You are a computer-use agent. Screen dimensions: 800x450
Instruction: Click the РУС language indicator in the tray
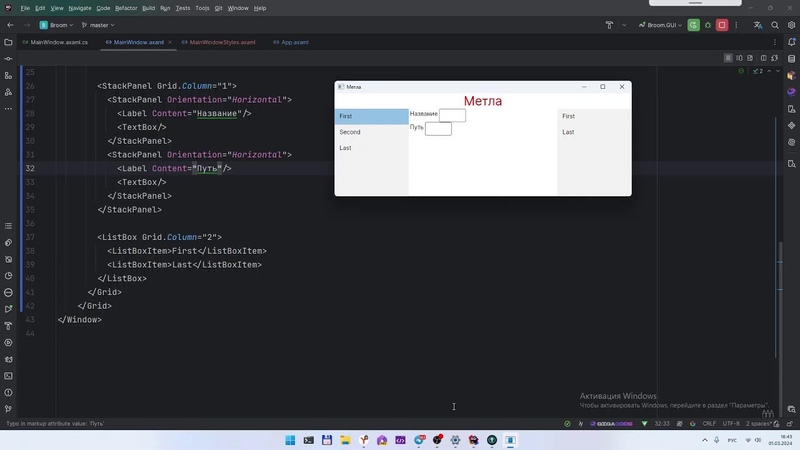pos(732,440)
